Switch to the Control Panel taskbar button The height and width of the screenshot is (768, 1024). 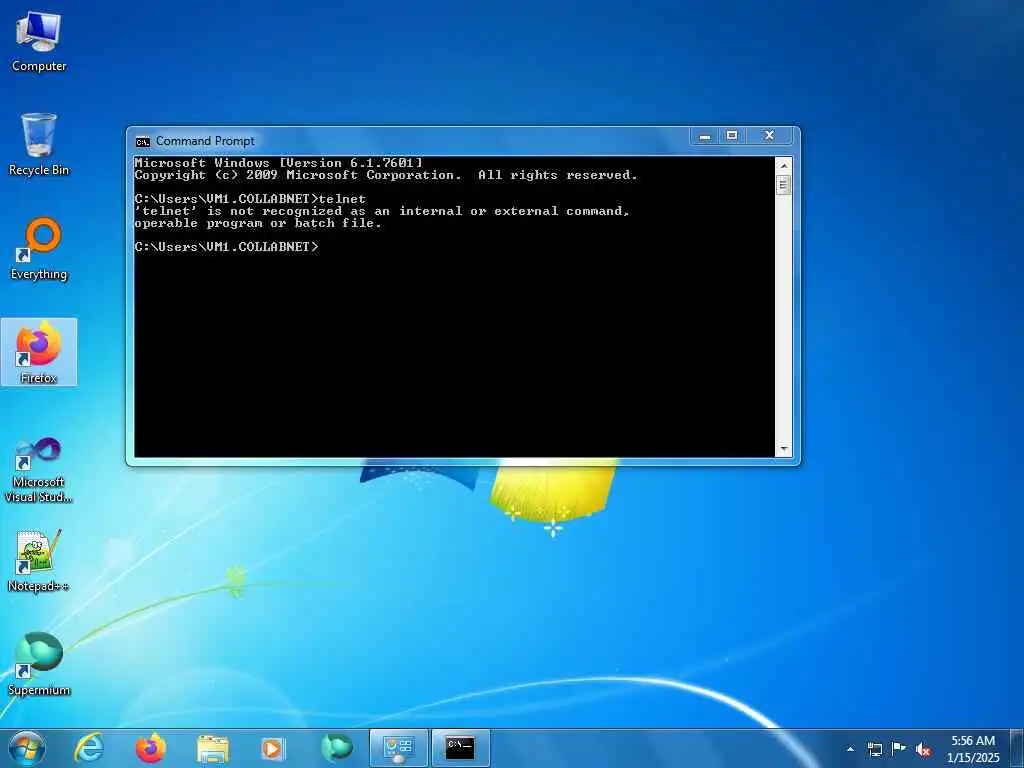click(398, 748)
